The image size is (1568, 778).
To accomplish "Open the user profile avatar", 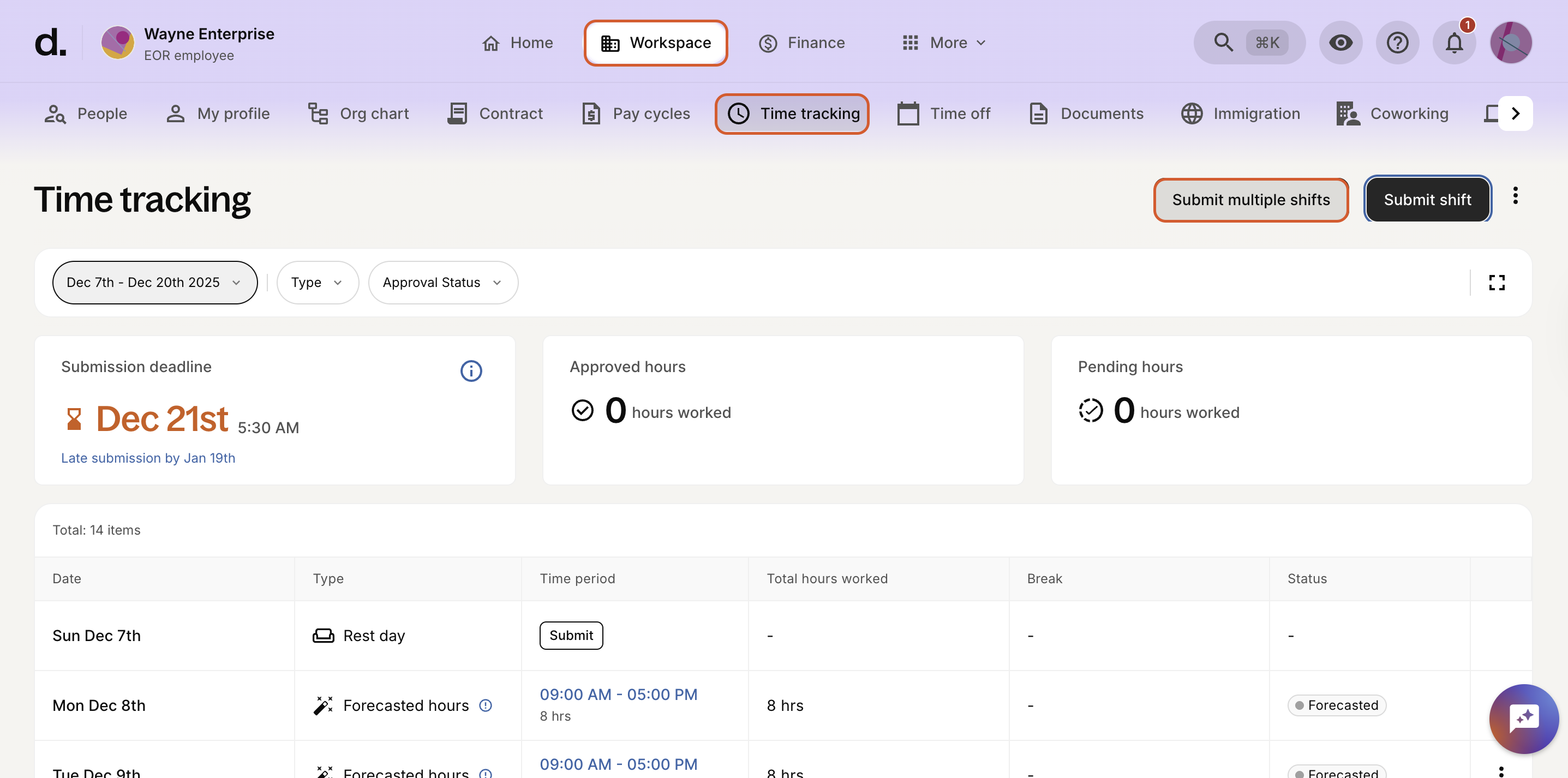I will click(1511, 43).
